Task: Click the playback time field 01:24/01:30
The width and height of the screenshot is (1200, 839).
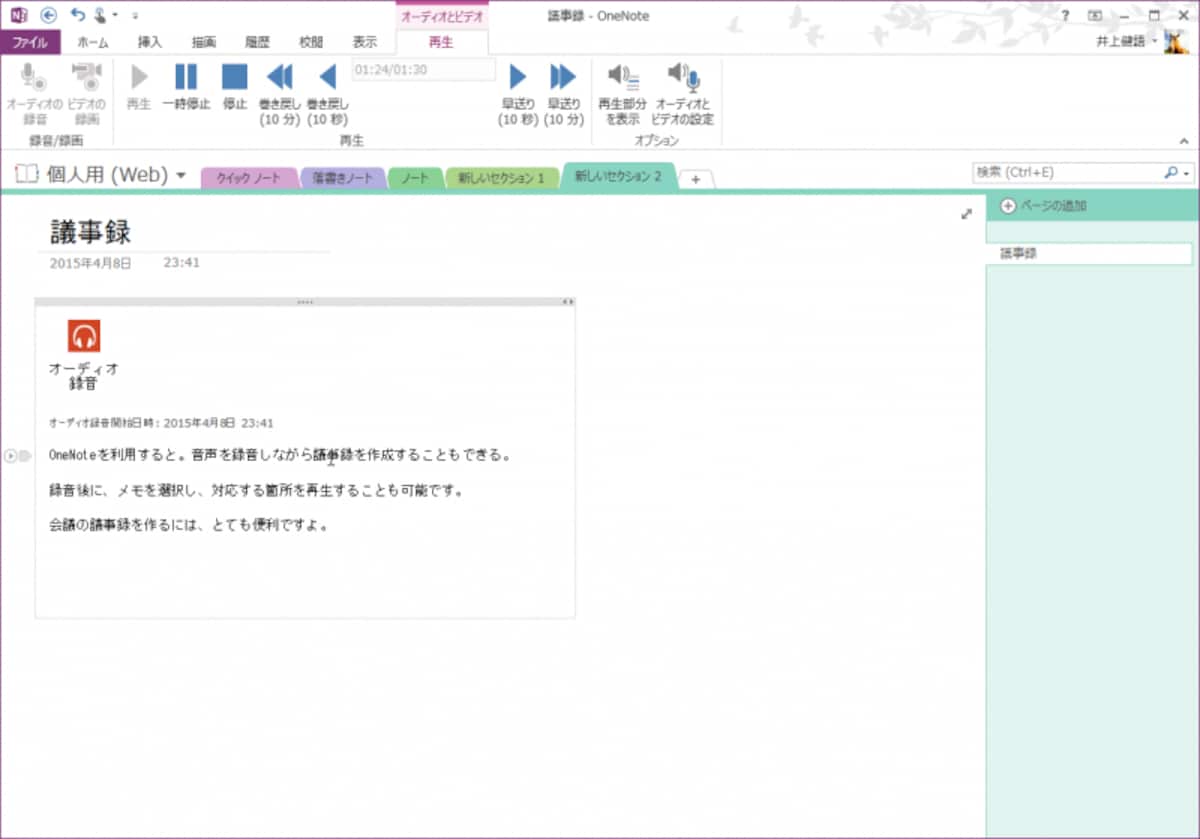Action: coord(424,70)
